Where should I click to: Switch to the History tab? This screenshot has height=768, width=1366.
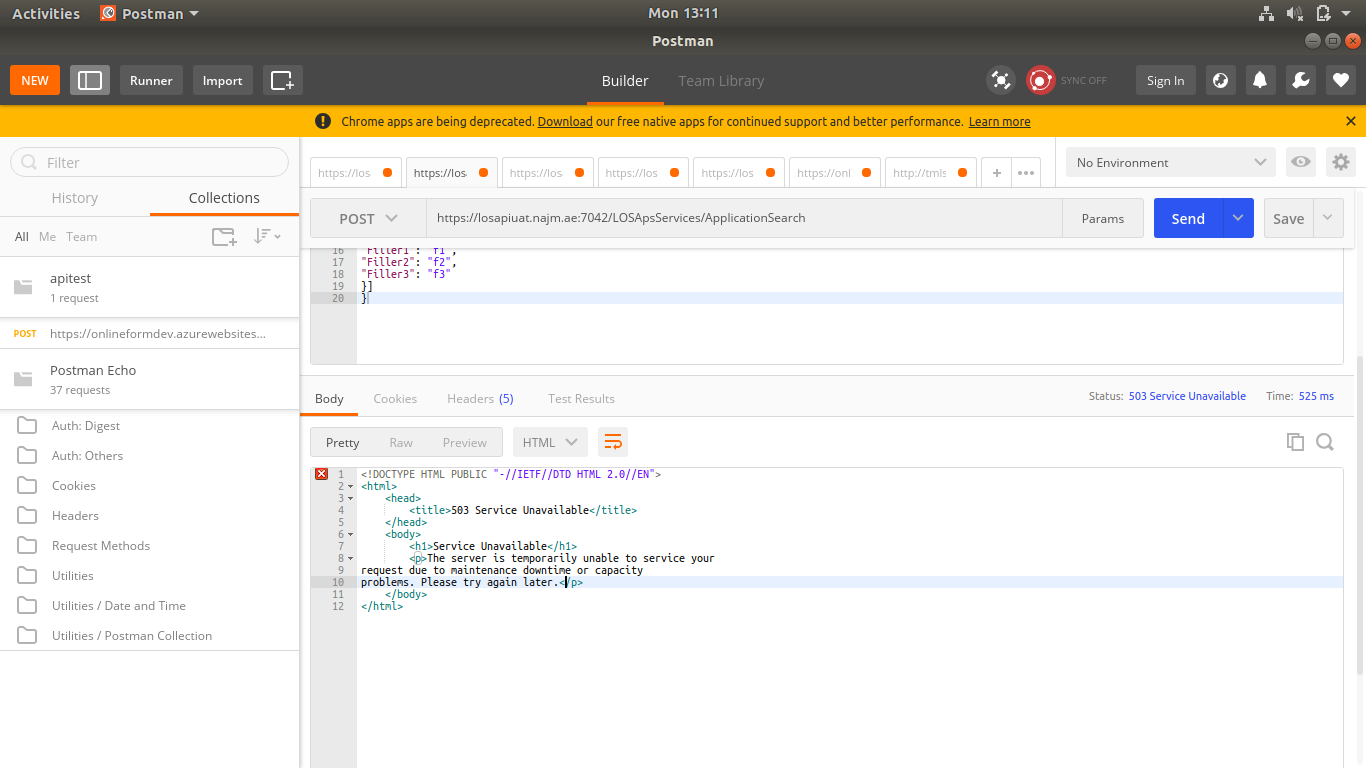[x=75, y=198]
